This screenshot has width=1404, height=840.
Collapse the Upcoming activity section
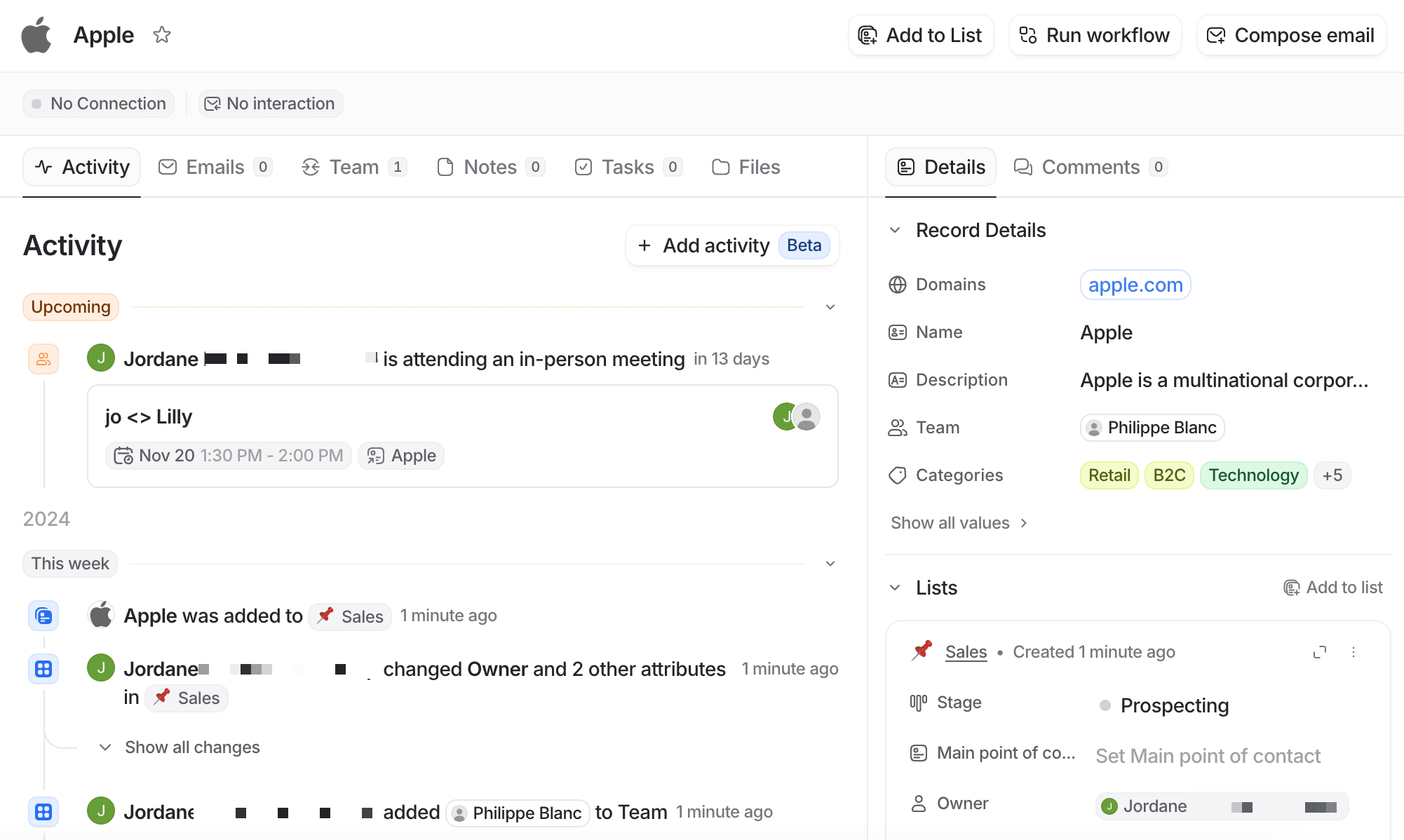(x=830, y=307)
